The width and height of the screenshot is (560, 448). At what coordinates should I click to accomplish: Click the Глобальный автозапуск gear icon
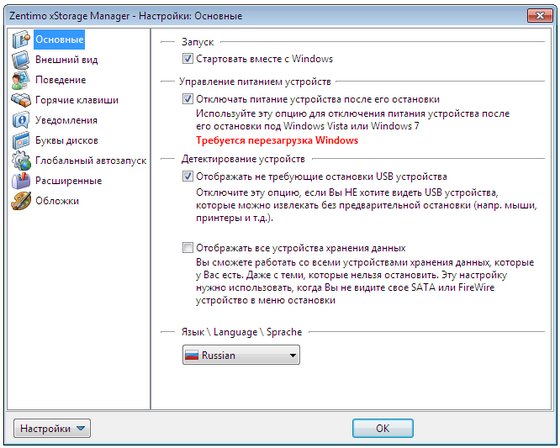coord(21,160)
